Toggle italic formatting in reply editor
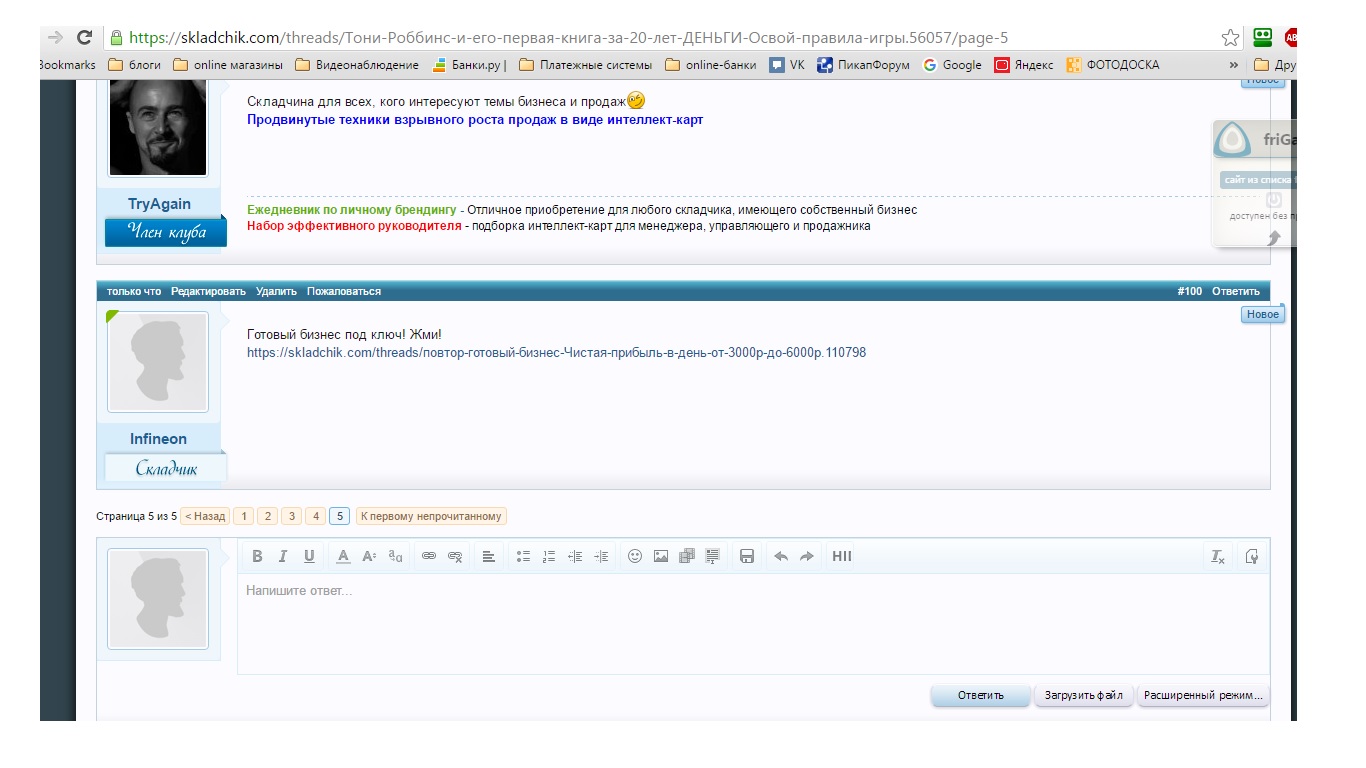Screen dimensions: 1366x768 (x=283, y=557)
